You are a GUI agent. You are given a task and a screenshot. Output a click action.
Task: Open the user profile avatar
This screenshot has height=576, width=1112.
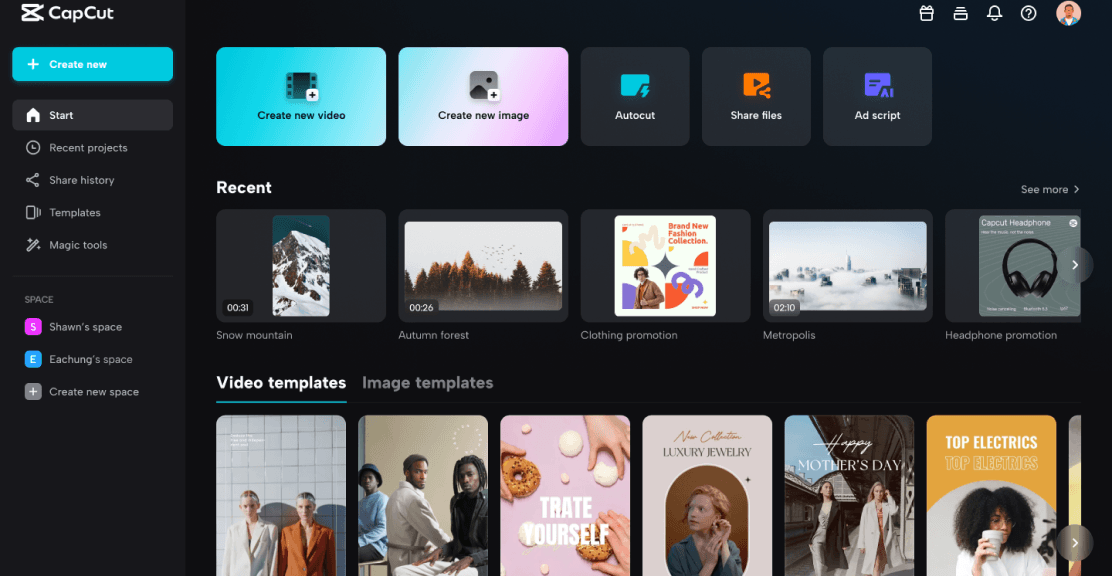click(x=1068, y=13)
